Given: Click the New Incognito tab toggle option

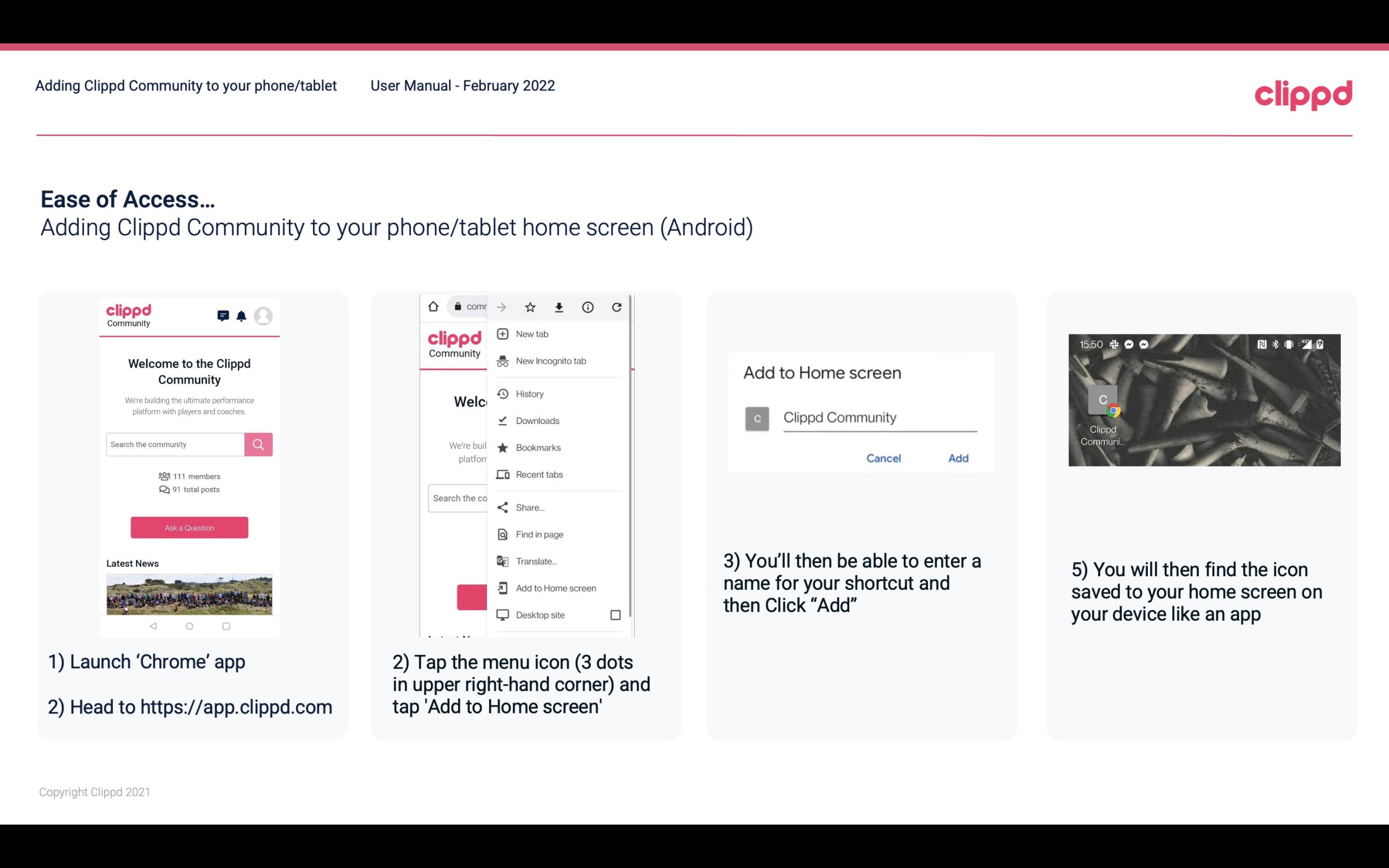Looking at the screenshot, I should [551, 361].
